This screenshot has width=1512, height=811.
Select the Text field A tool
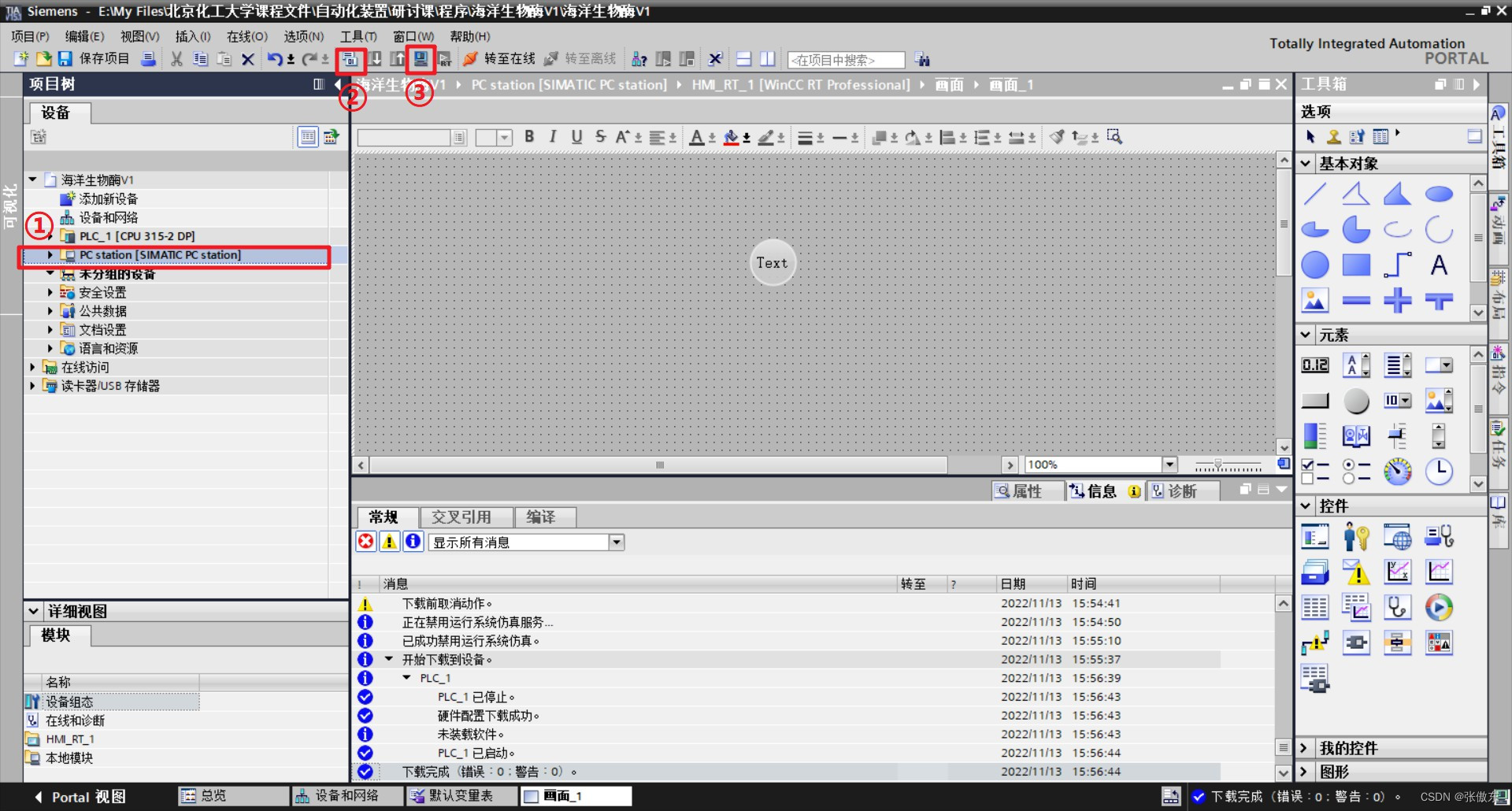(1439, 265)
